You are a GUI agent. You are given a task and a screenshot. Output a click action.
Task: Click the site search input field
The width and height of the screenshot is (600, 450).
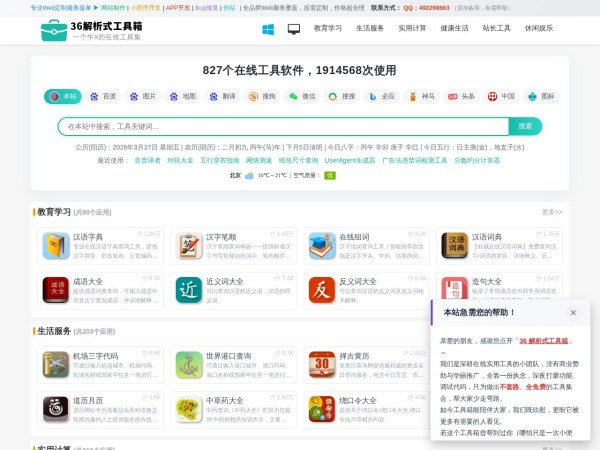point(283,126)
